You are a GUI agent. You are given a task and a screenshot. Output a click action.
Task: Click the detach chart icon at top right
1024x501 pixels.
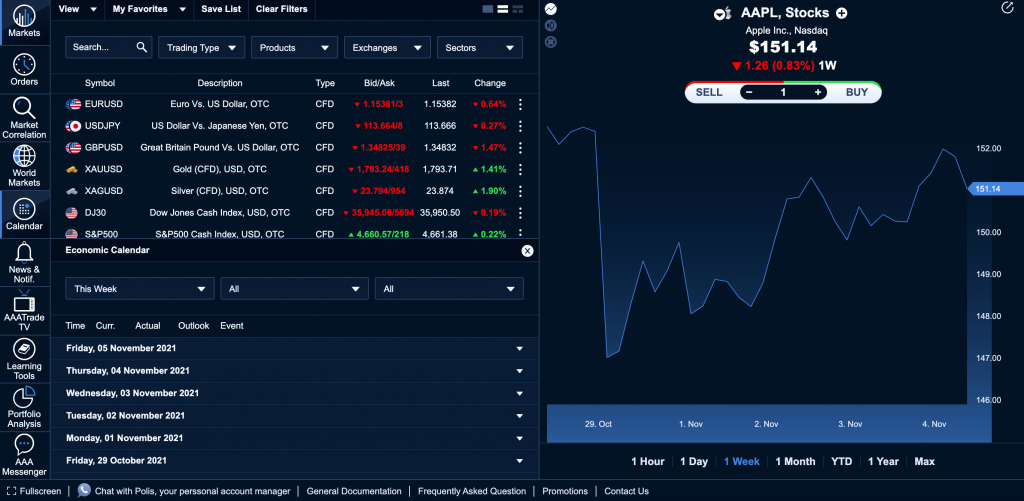point(1006,8)
